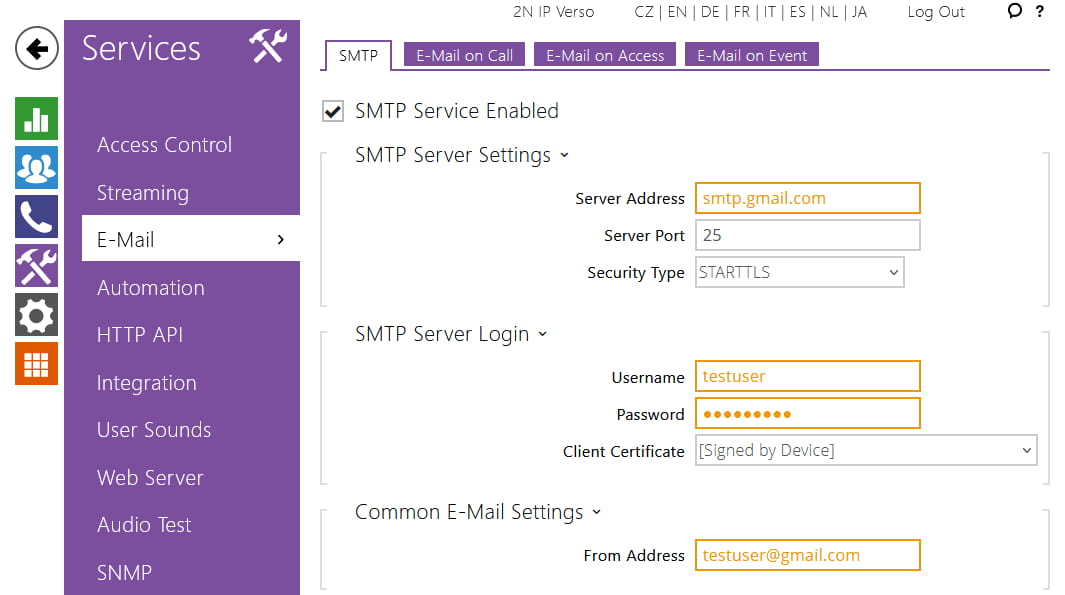Switch to the E-Mail on Access tab
The image size is (1065, 595).
(605, 55)
